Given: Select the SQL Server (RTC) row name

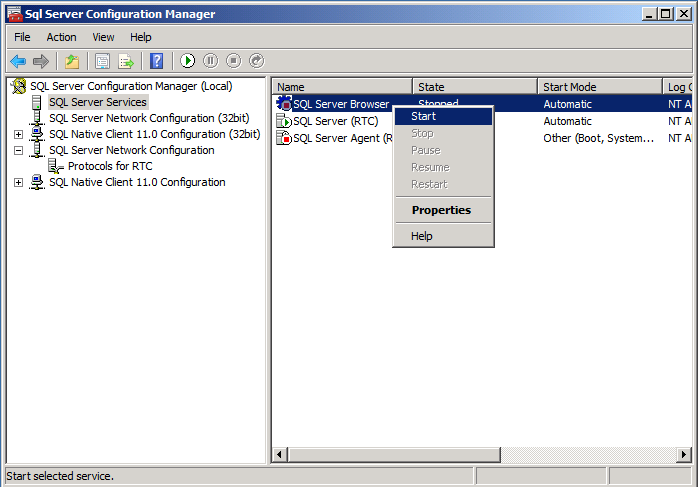Looking at the screenshot, I should 336,121.
